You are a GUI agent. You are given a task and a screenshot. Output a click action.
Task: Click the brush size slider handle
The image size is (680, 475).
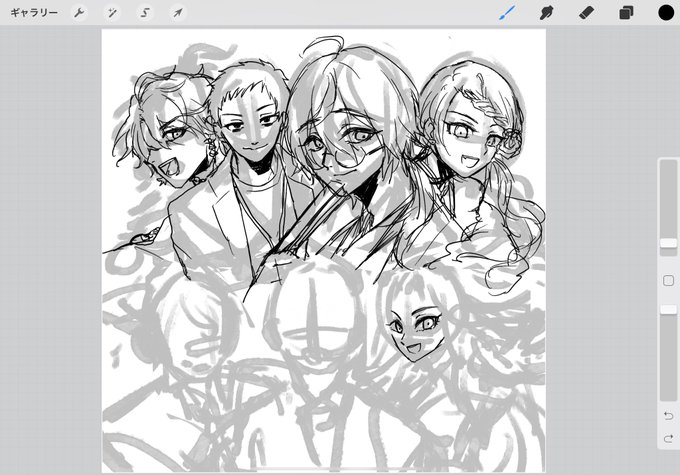(668, 243)
